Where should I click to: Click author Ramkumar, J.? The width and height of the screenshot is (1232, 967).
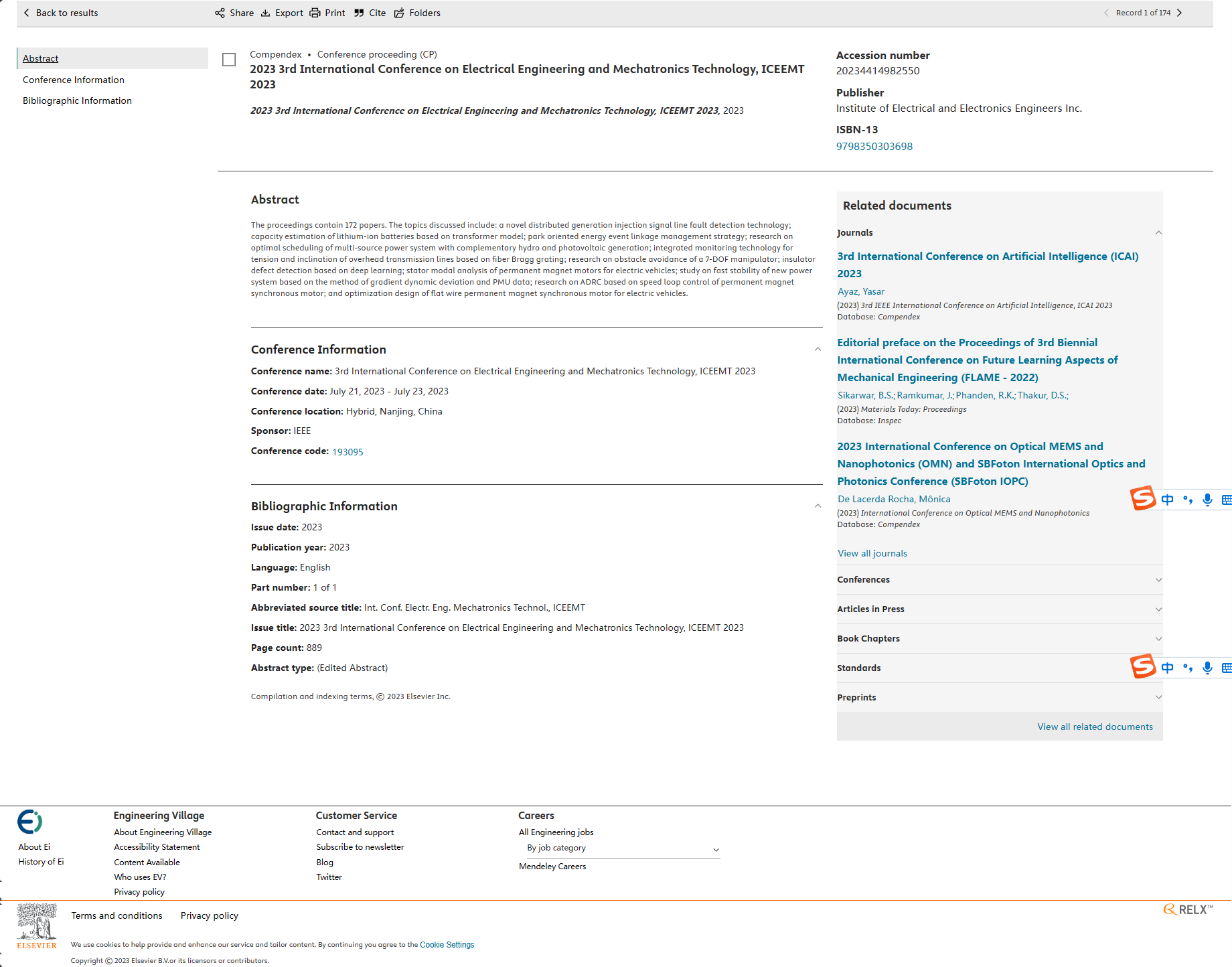click(925, 395)
